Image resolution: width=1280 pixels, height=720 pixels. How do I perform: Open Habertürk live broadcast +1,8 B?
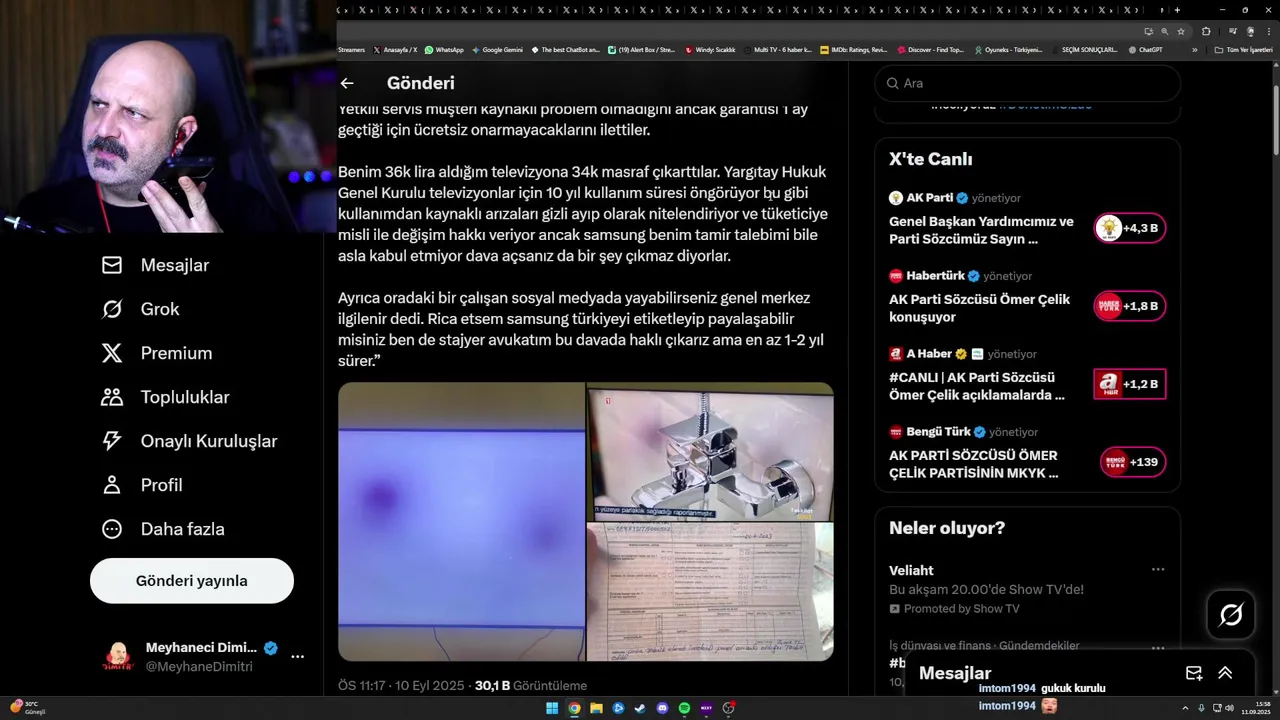[1130, 306]
